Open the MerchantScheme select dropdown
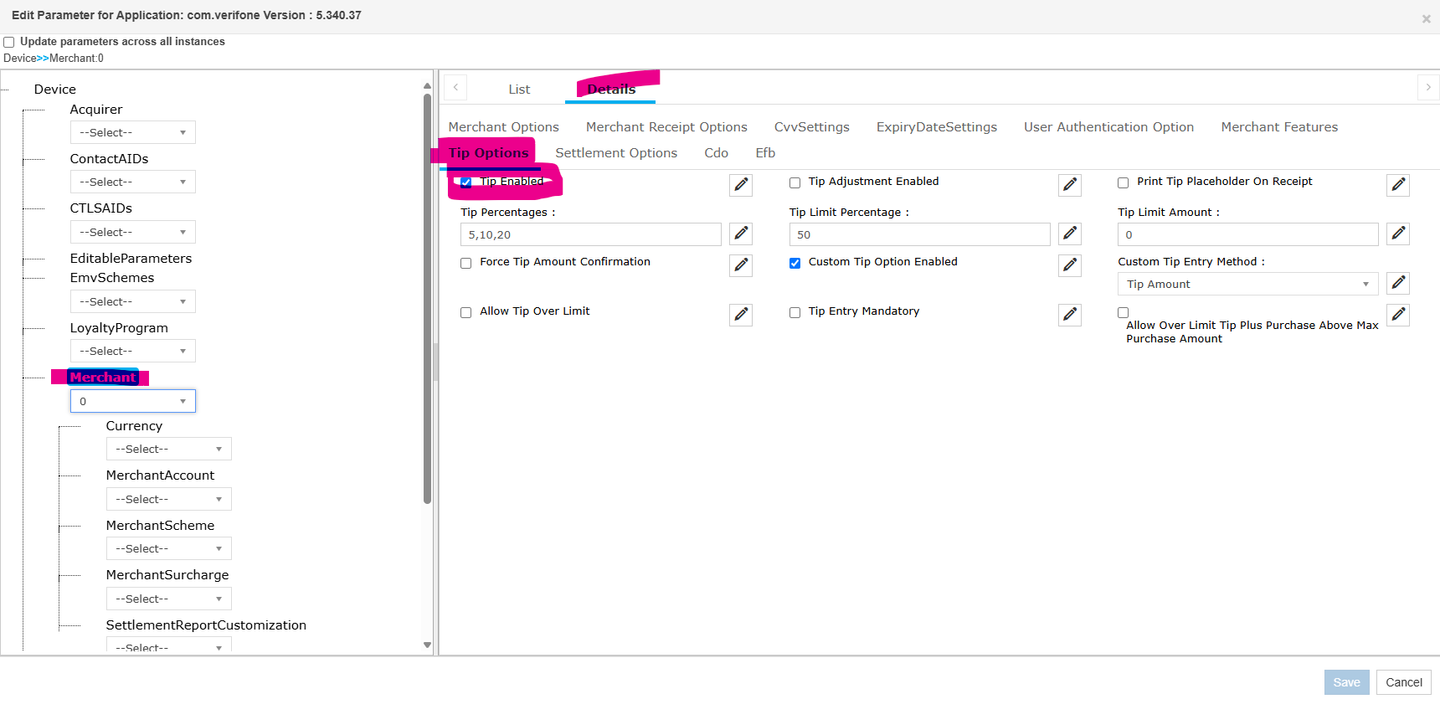The image size is (1440, 704). pyautogui.click(x=169, y=548)
